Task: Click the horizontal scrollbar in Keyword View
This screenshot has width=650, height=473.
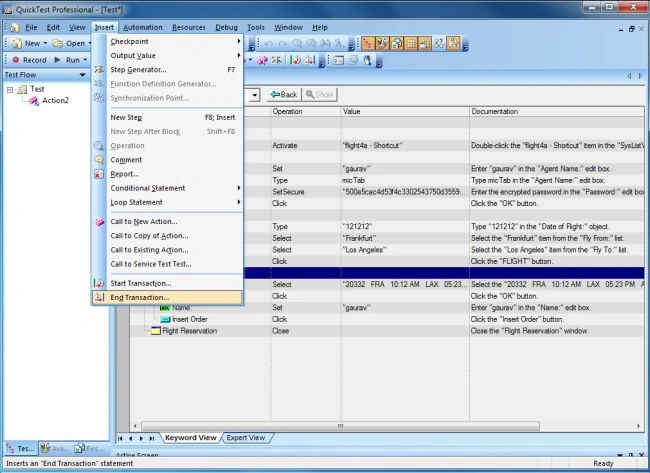Action: click(340, 426)
